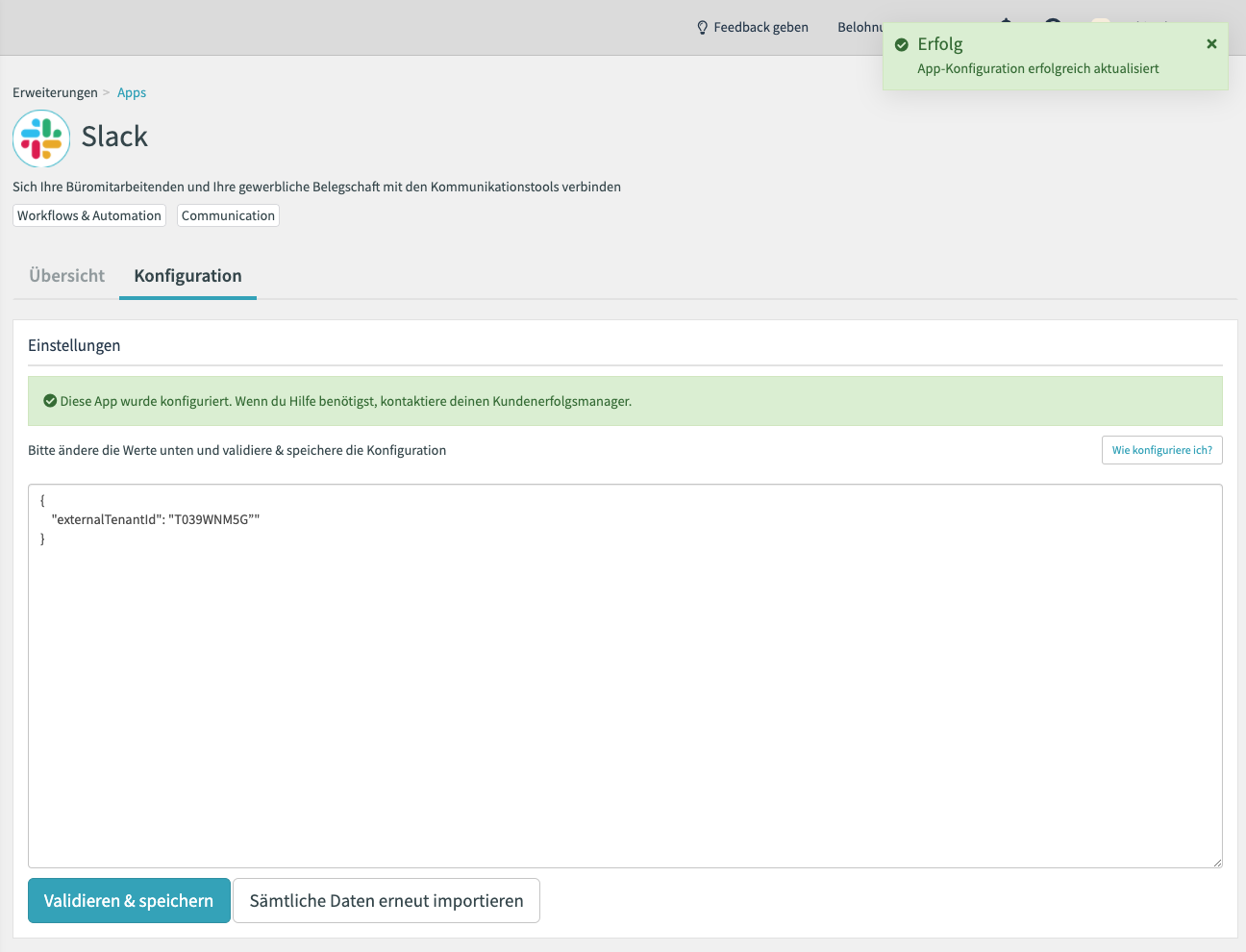Click the externalTenantId line in editor

[156, 519]
